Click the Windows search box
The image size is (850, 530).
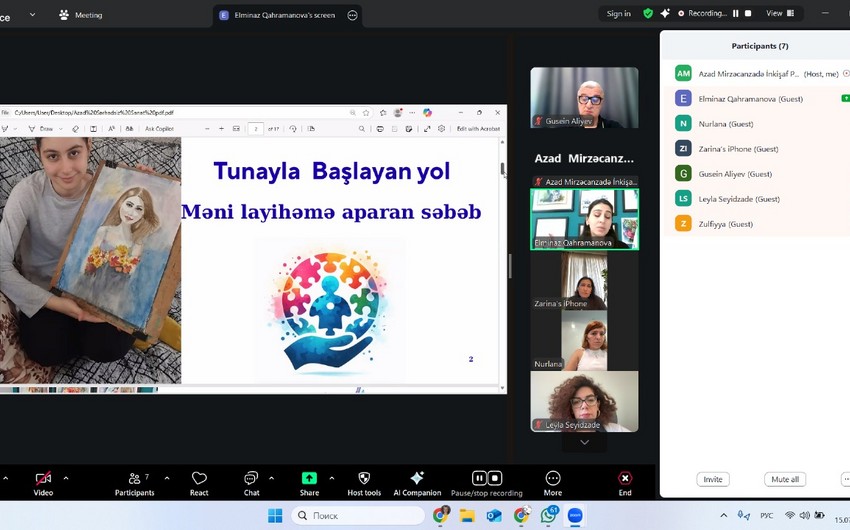[358, 515]
